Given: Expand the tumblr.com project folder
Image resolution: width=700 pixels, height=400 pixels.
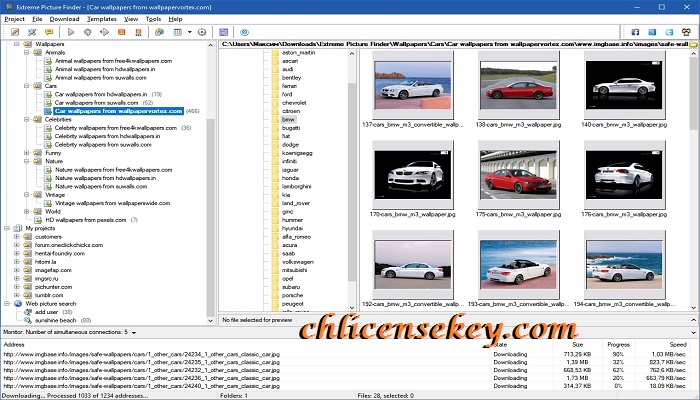Looking at the screenshot, I should [17, 296].
